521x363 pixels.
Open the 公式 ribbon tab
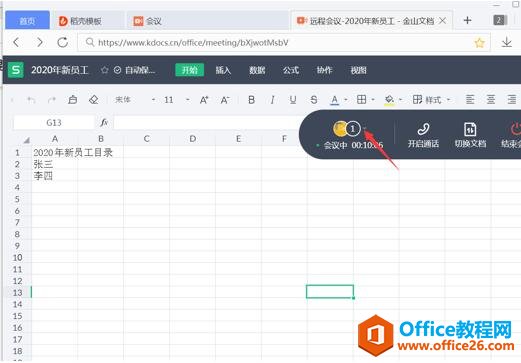coord(291,70)
